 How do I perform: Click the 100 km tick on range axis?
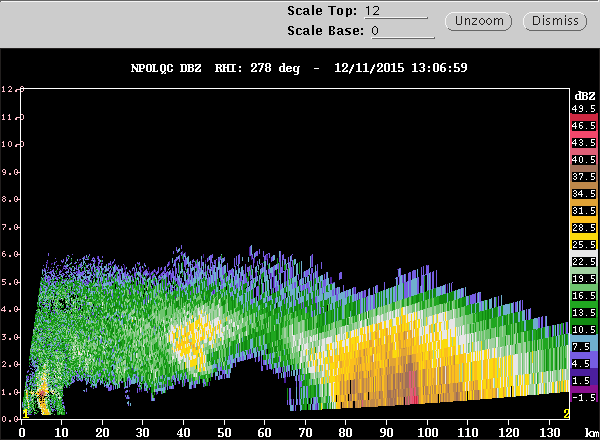[428, 432]
